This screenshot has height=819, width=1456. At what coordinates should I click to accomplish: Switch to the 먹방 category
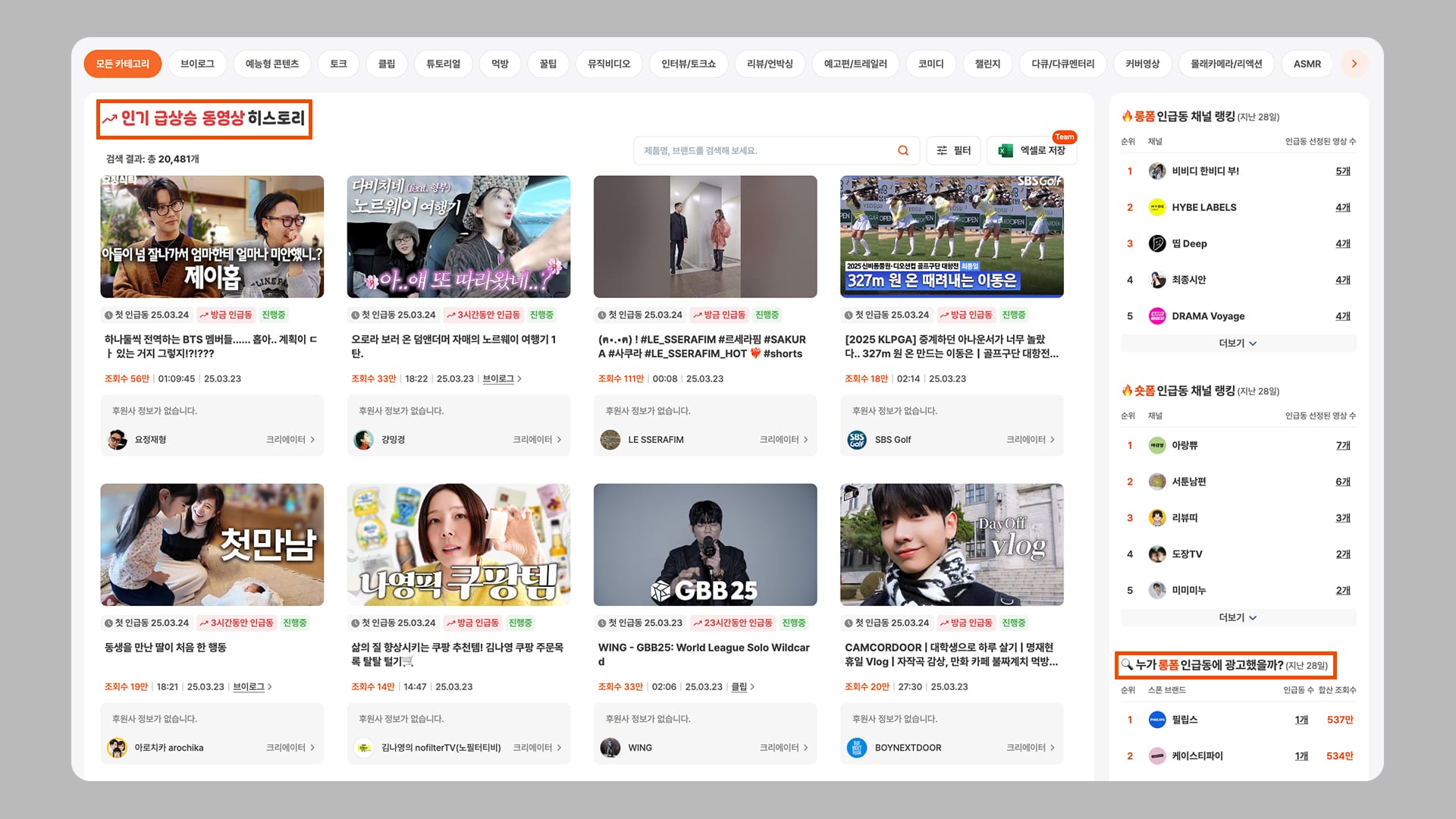(499, 64)
